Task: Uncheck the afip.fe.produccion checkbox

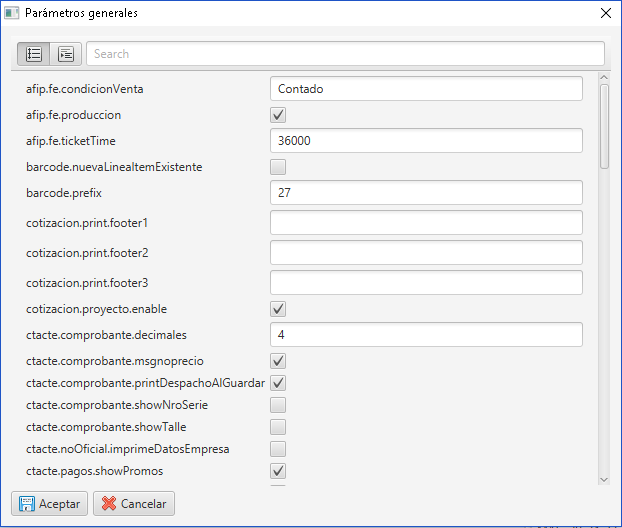Action: (x=278, y=115)
